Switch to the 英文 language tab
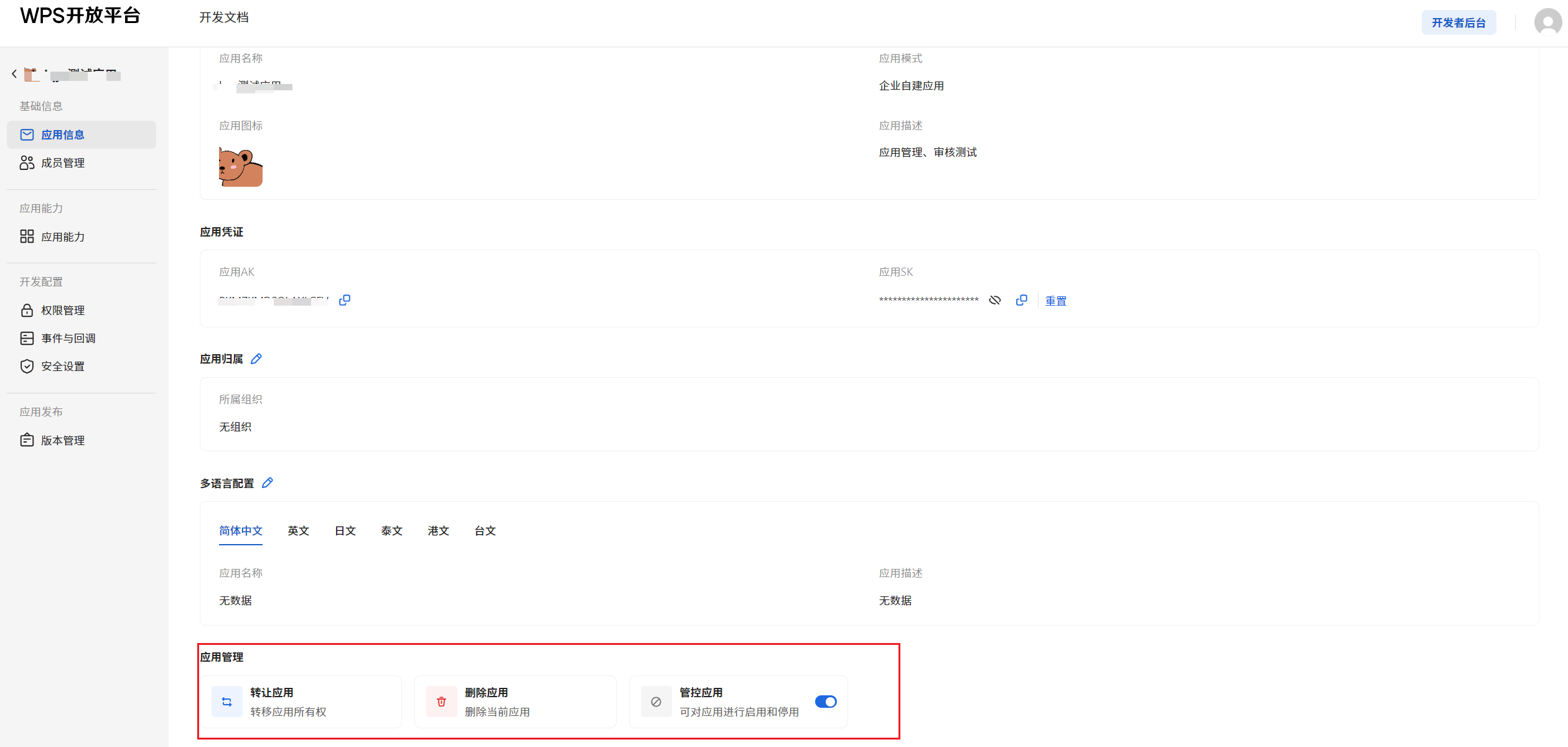This screenshot has height=747, width=1568. [298, 530]
